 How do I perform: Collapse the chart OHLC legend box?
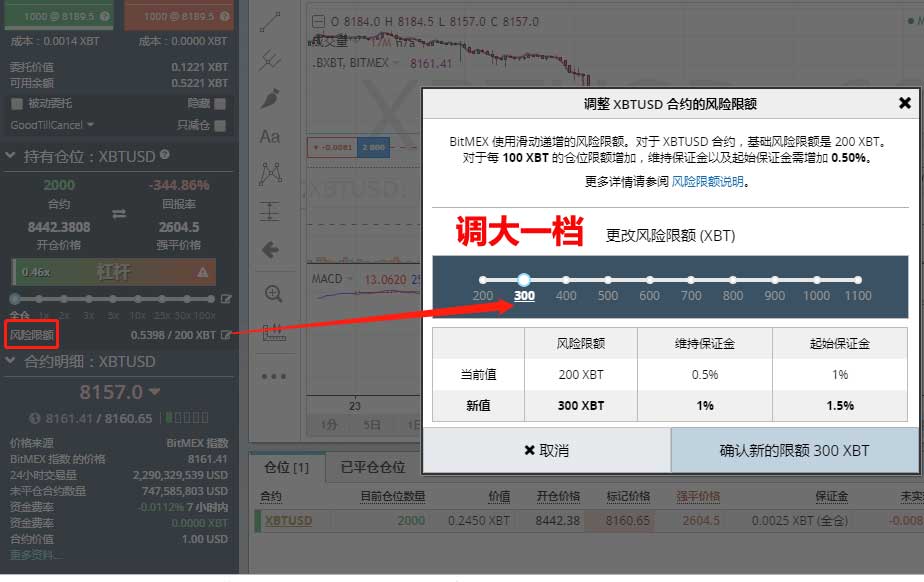point(318,22)
